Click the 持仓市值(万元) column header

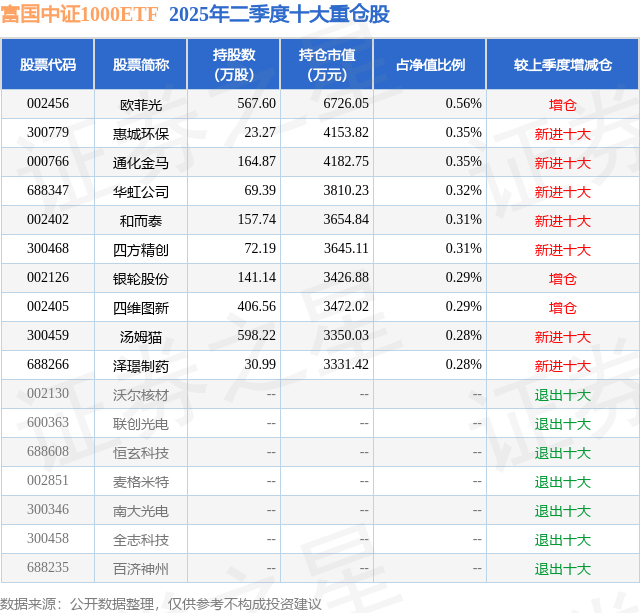327,64
